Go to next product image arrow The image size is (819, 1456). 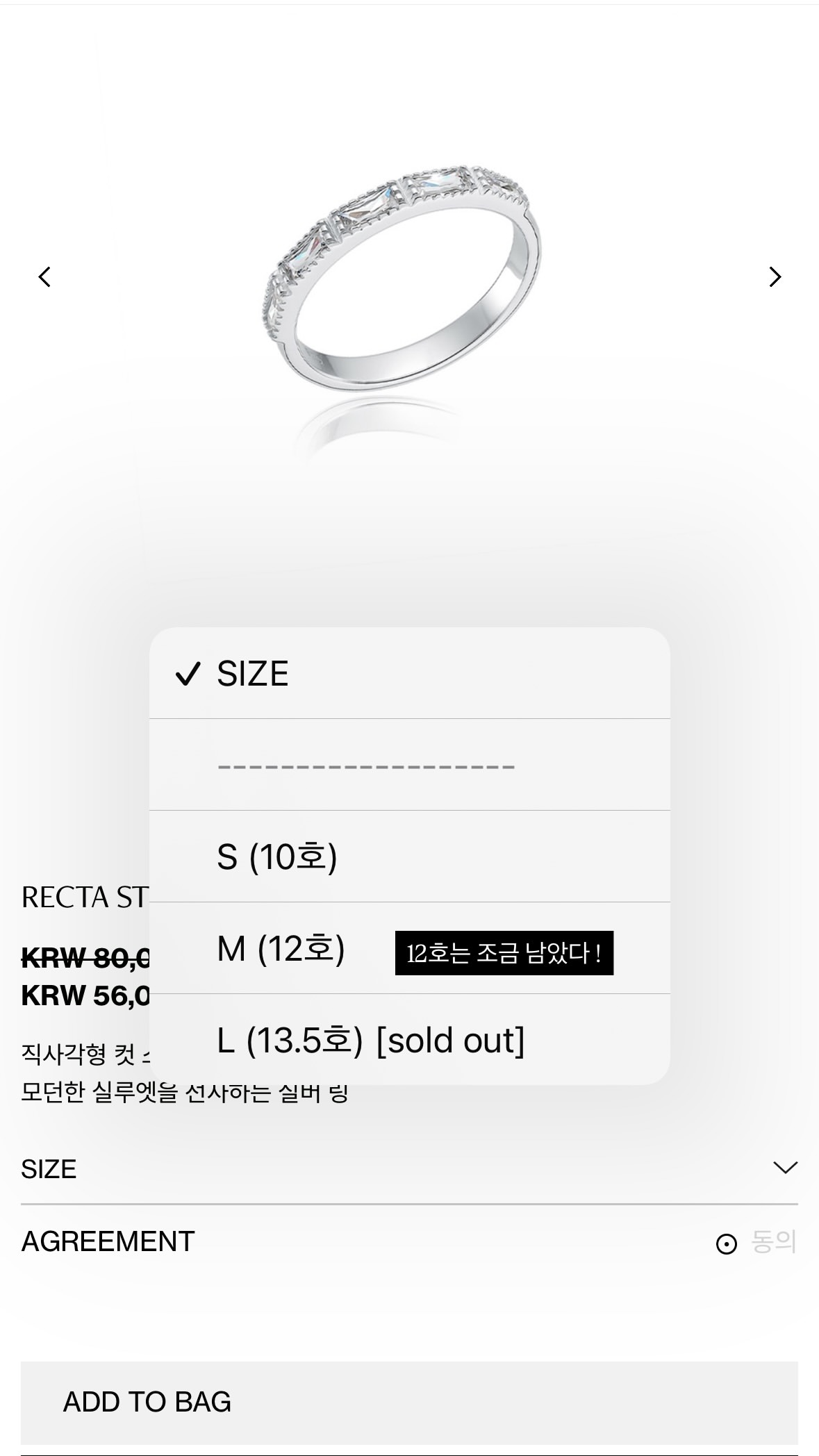[775, 277]
